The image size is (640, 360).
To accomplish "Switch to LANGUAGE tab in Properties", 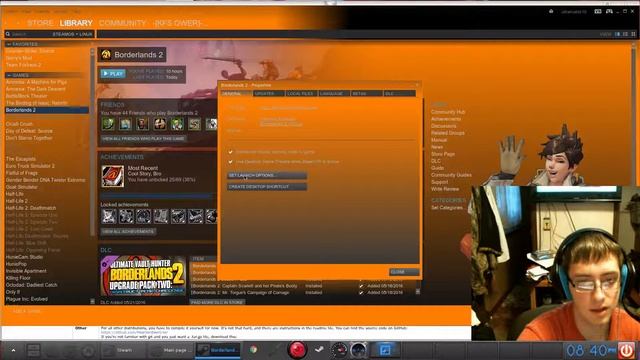I will pos(334,93).
